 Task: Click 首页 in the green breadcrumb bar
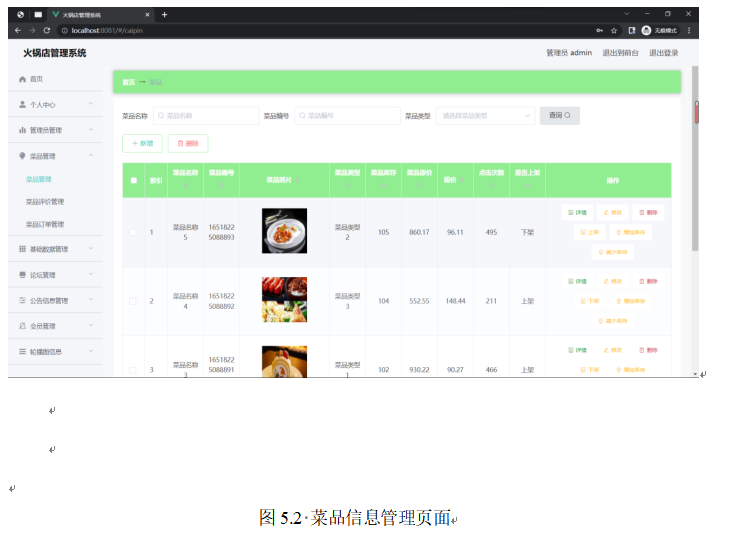point(129,82)
